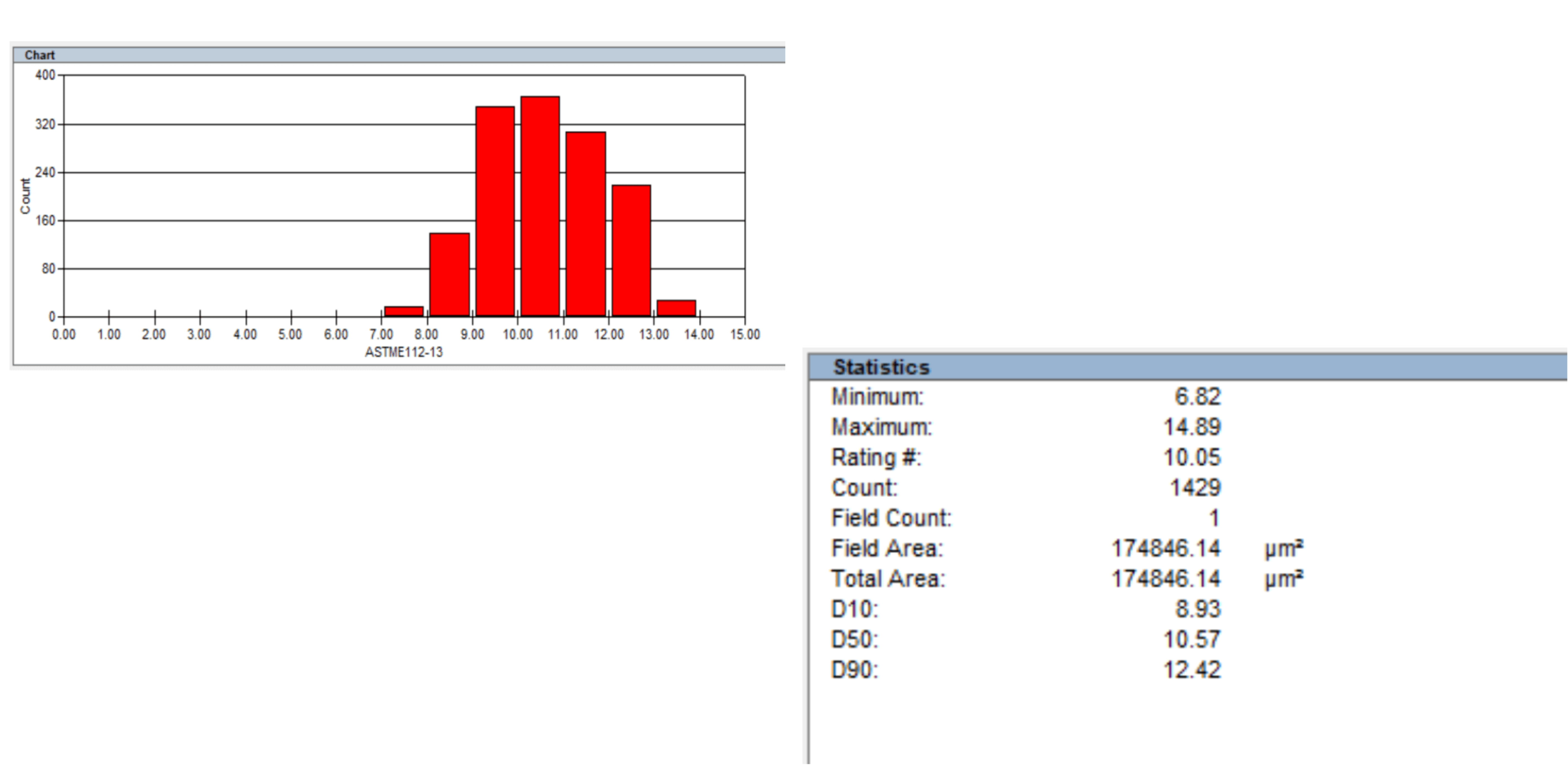This screenshot has height=784, width=1568.
Task: Select the D90 value 12.42
Action: tap(1193, 670)
